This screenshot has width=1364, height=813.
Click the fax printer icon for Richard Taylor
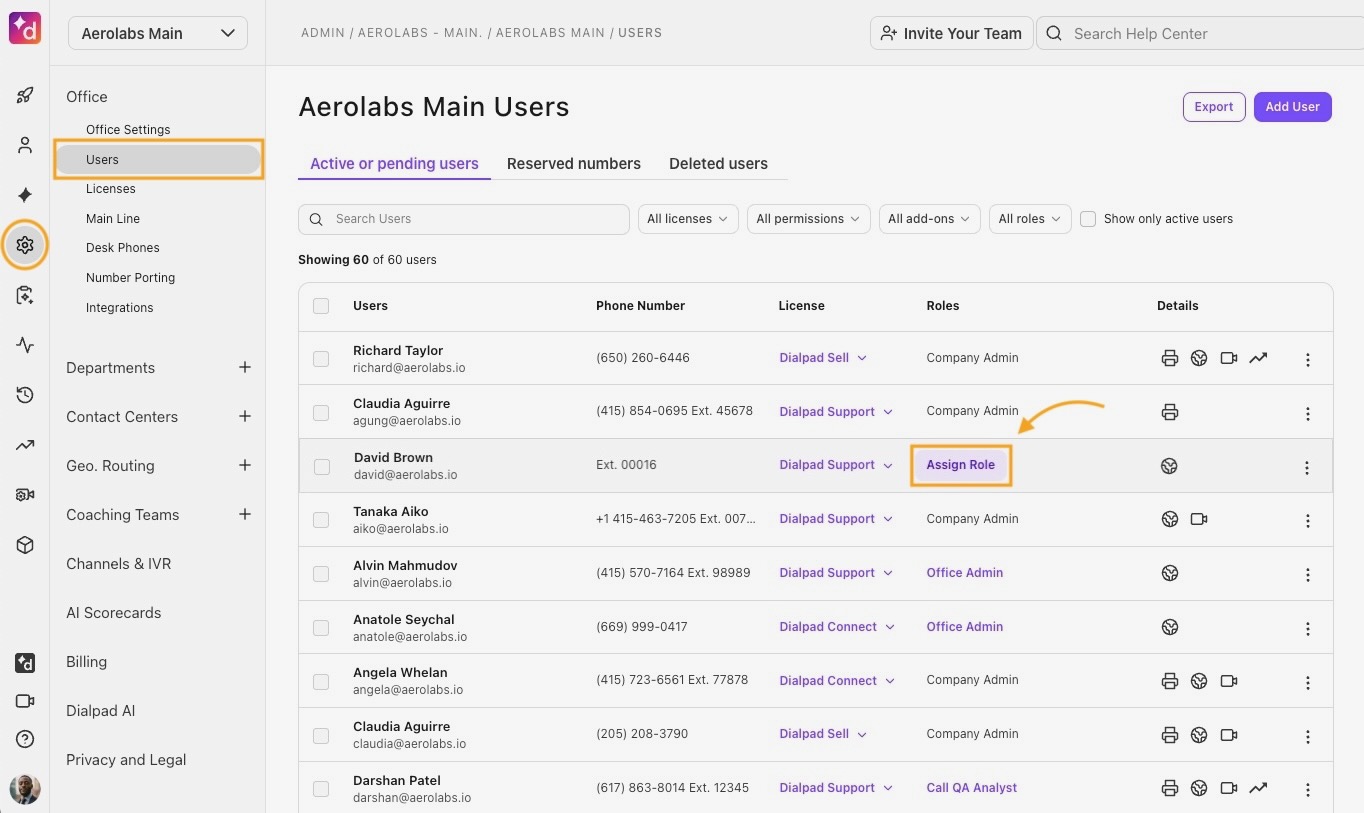tap(1170, 358)
